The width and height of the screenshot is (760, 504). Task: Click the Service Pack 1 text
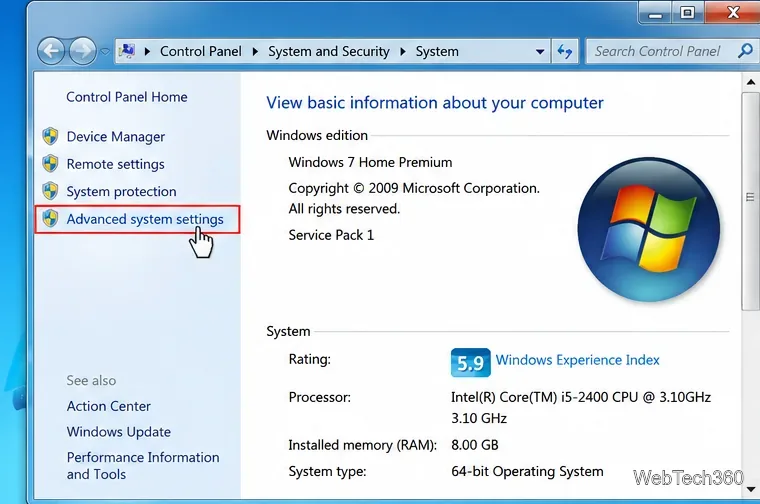pos(331,235)
